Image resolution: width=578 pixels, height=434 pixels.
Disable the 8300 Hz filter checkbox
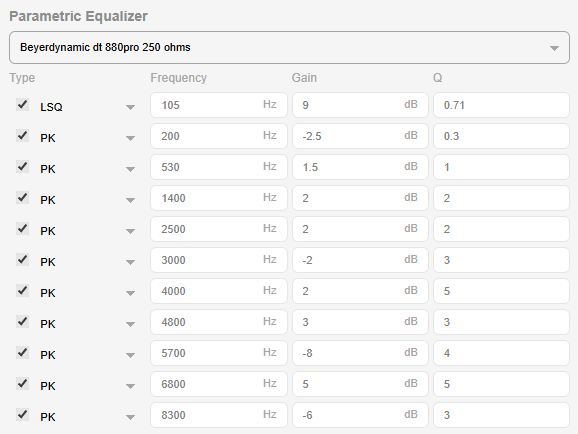click(x=22, y=414)
